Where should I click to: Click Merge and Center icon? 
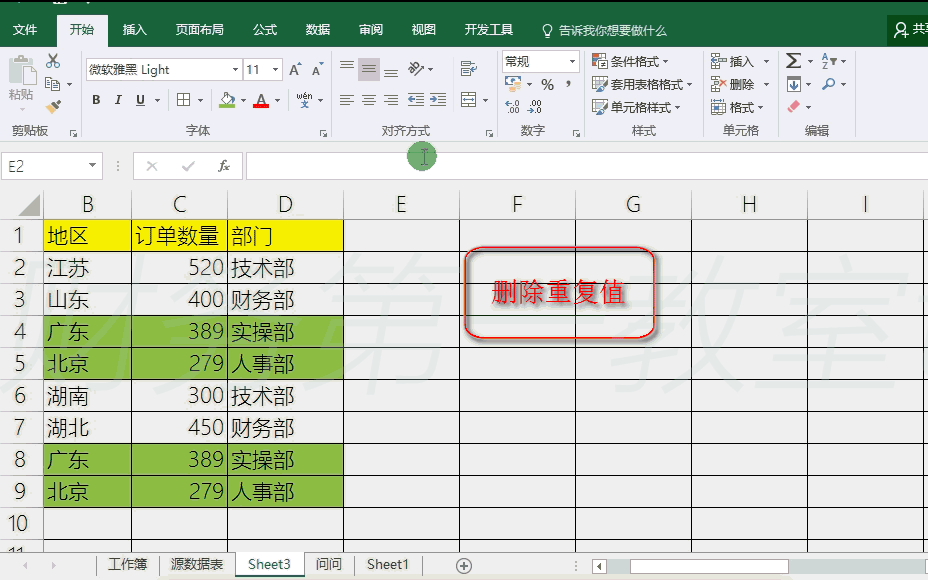pos(469,99)
